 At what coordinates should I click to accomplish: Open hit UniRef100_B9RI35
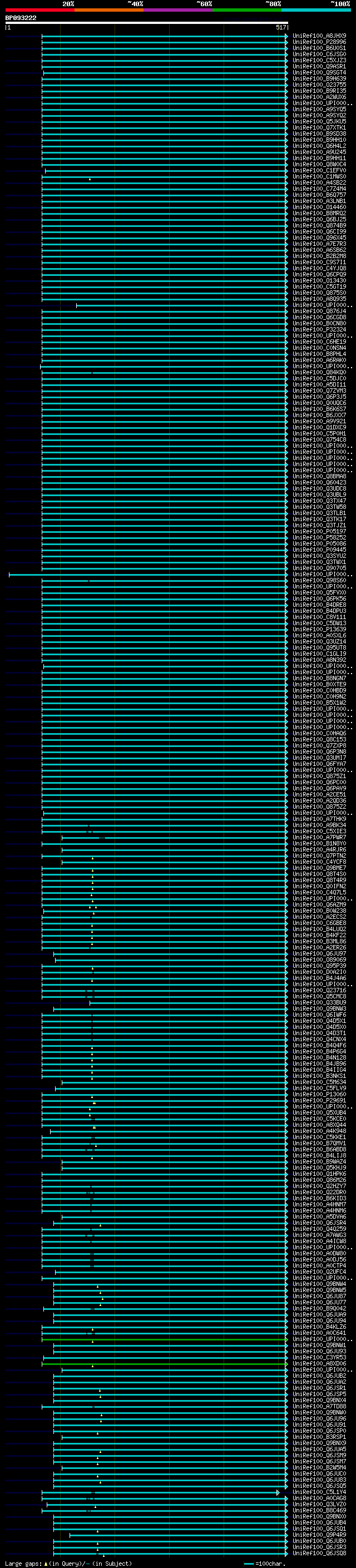pyautogui.click(x=319, y=91)
